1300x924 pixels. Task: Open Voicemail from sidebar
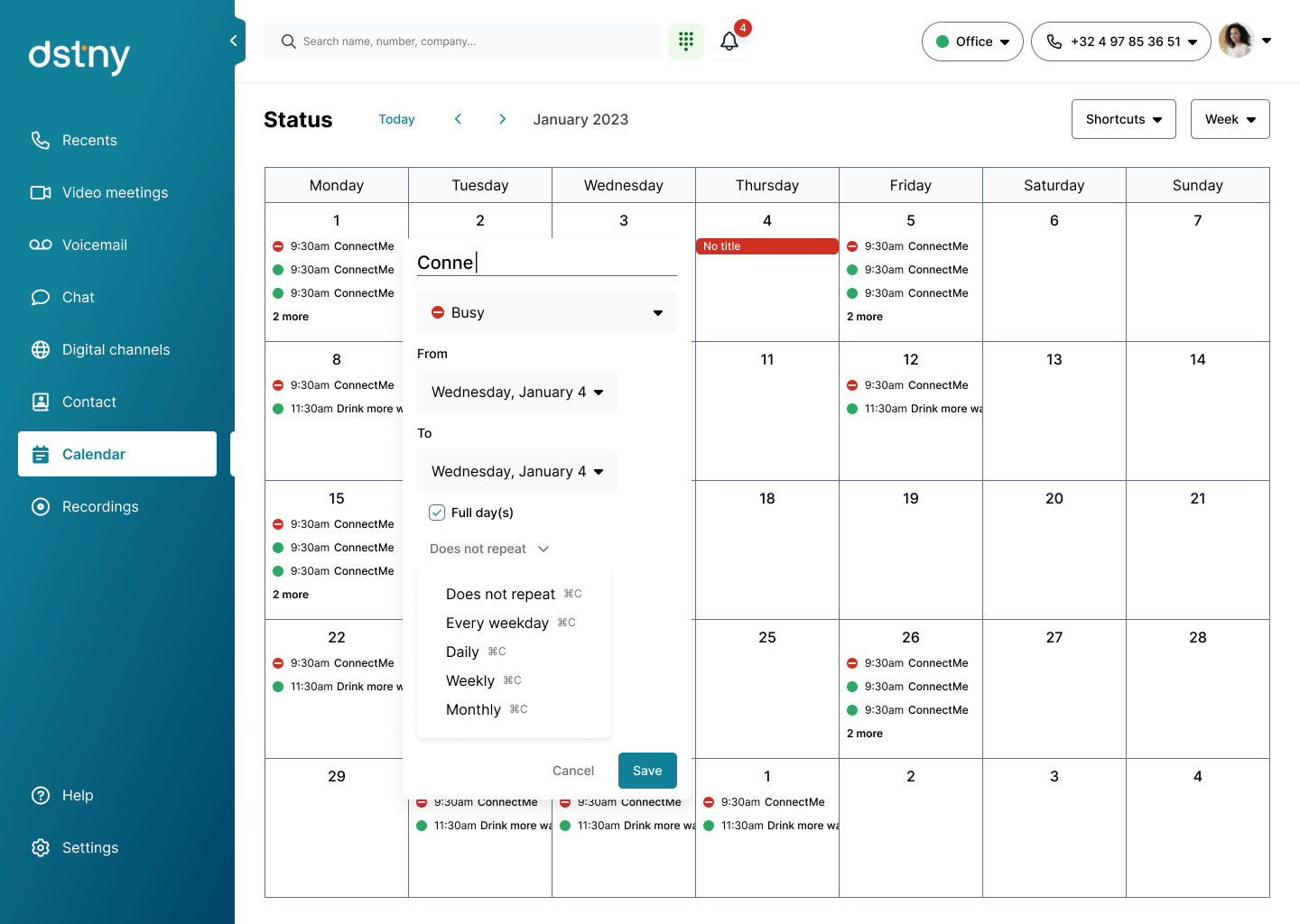94,245
